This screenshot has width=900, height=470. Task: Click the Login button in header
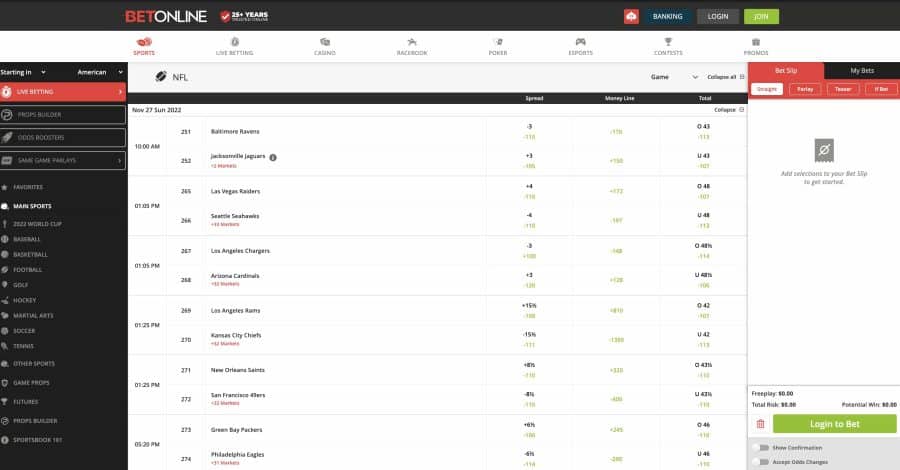[717, 17]
